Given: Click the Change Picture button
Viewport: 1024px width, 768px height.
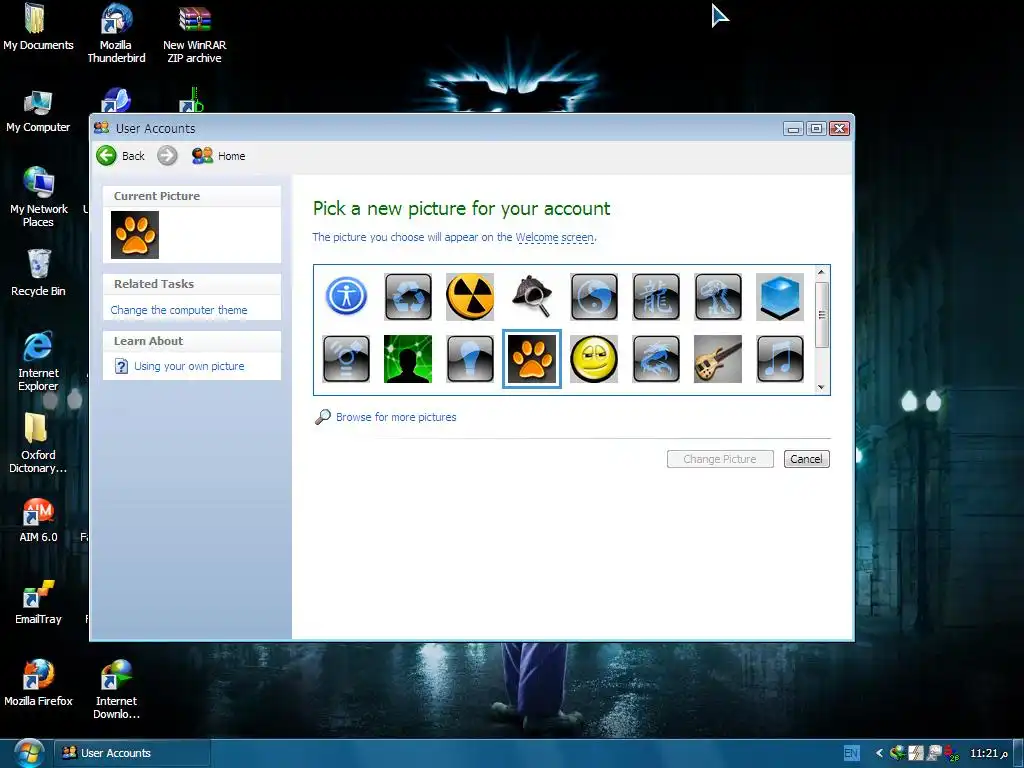Looking at the screenshot, I should (x=720, y=459).
